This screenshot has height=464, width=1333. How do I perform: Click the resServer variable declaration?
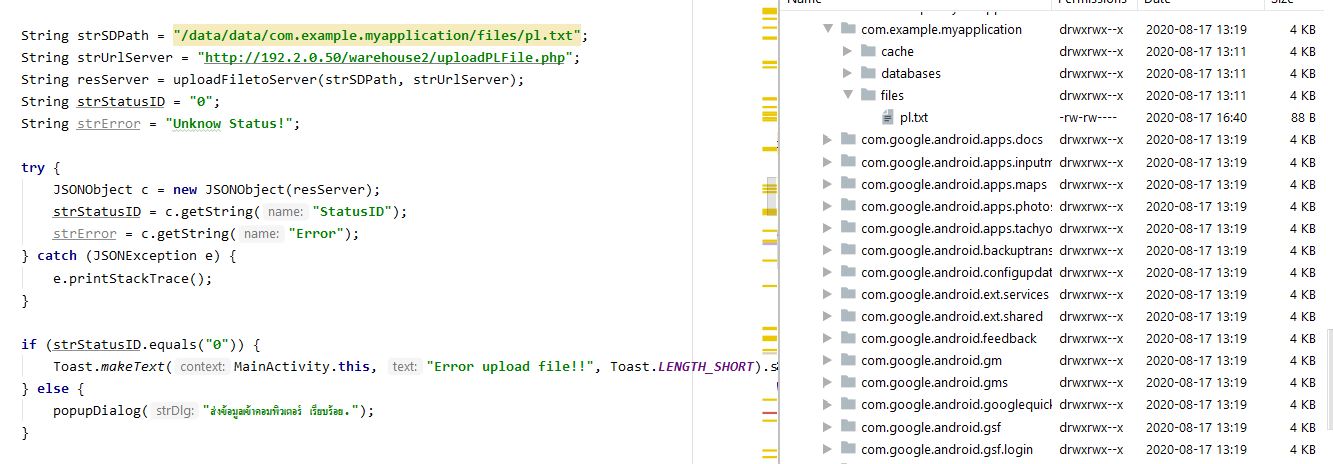click(x=113, y=79)
